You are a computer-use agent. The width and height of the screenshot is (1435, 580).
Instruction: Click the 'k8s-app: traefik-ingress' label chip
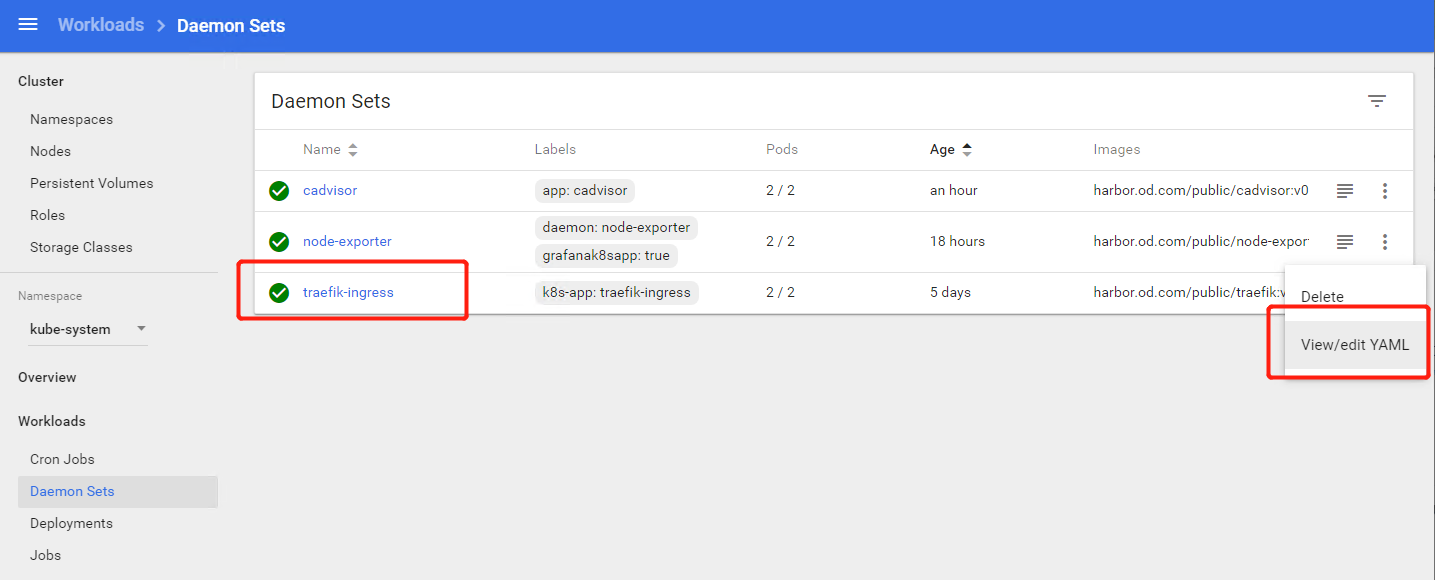617,293
